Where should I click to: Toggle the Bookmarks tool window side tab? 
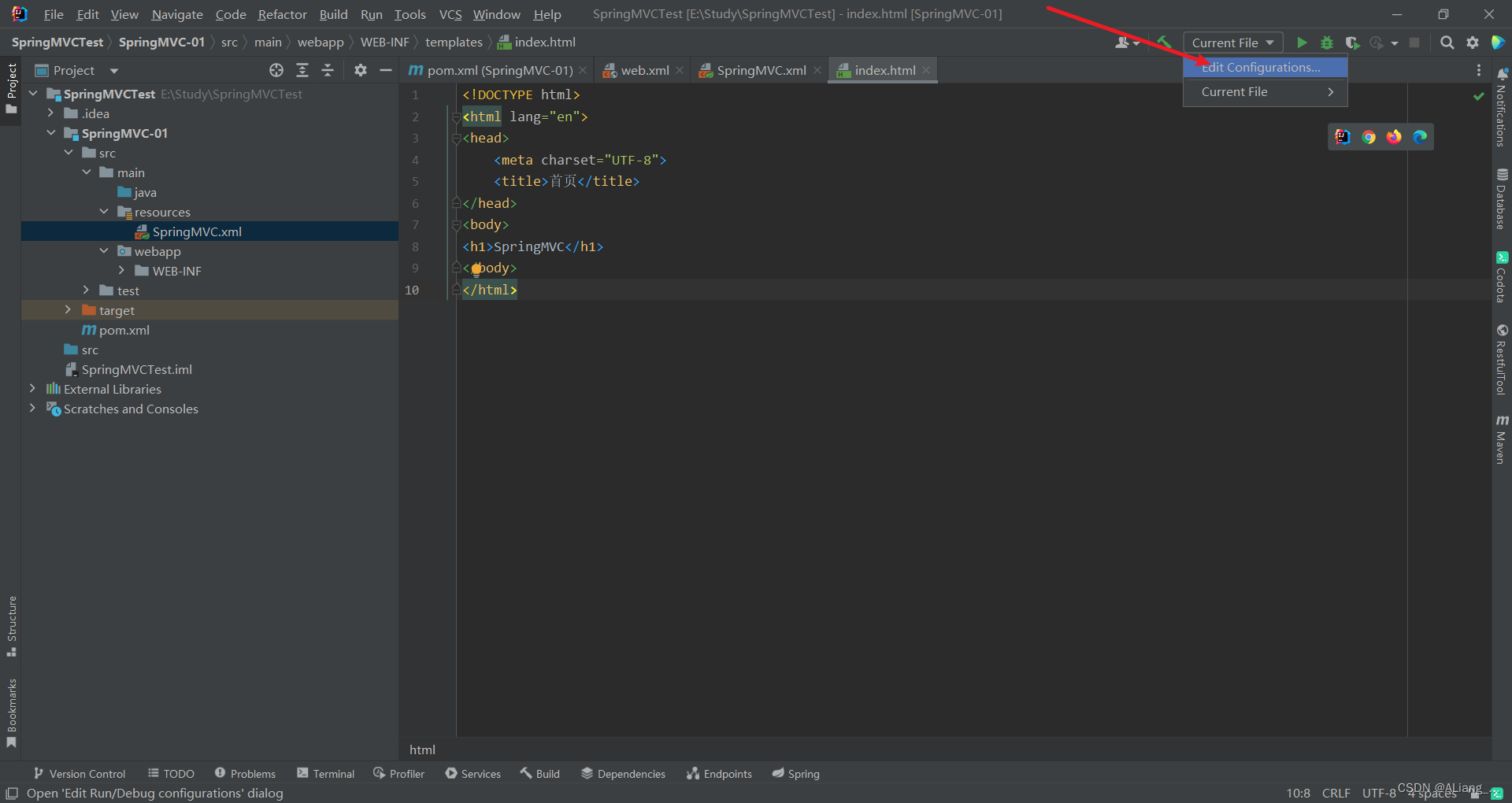tap(11, 713)
